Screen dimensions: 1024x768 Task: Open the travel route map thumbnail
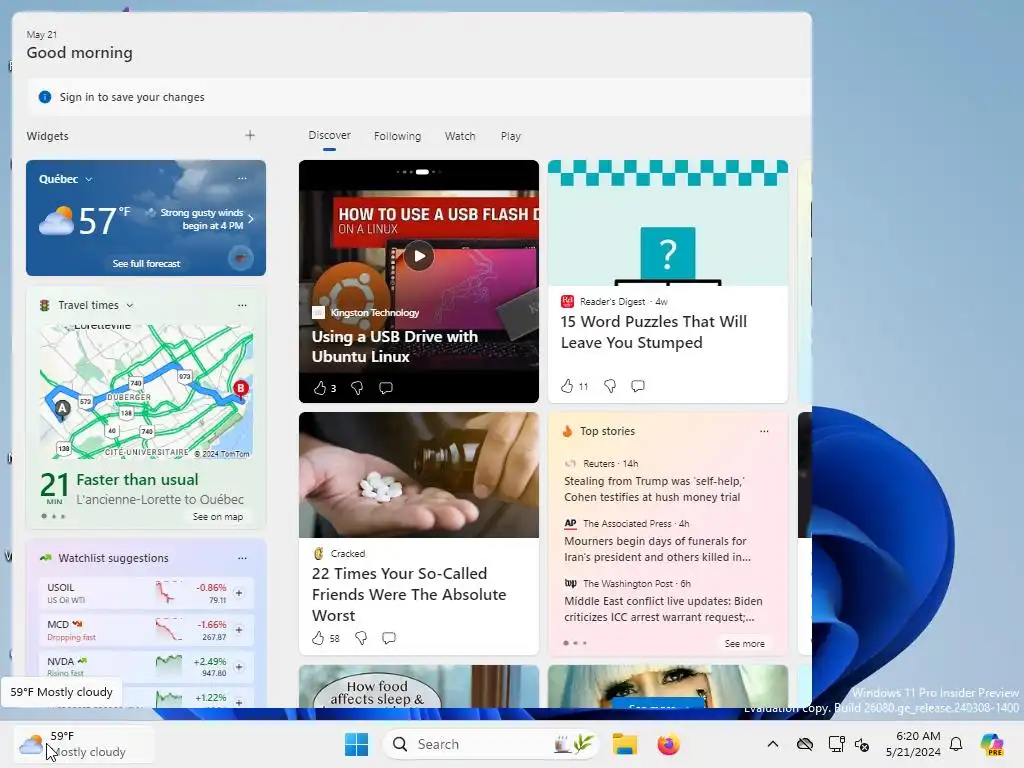tap(146, 392)
